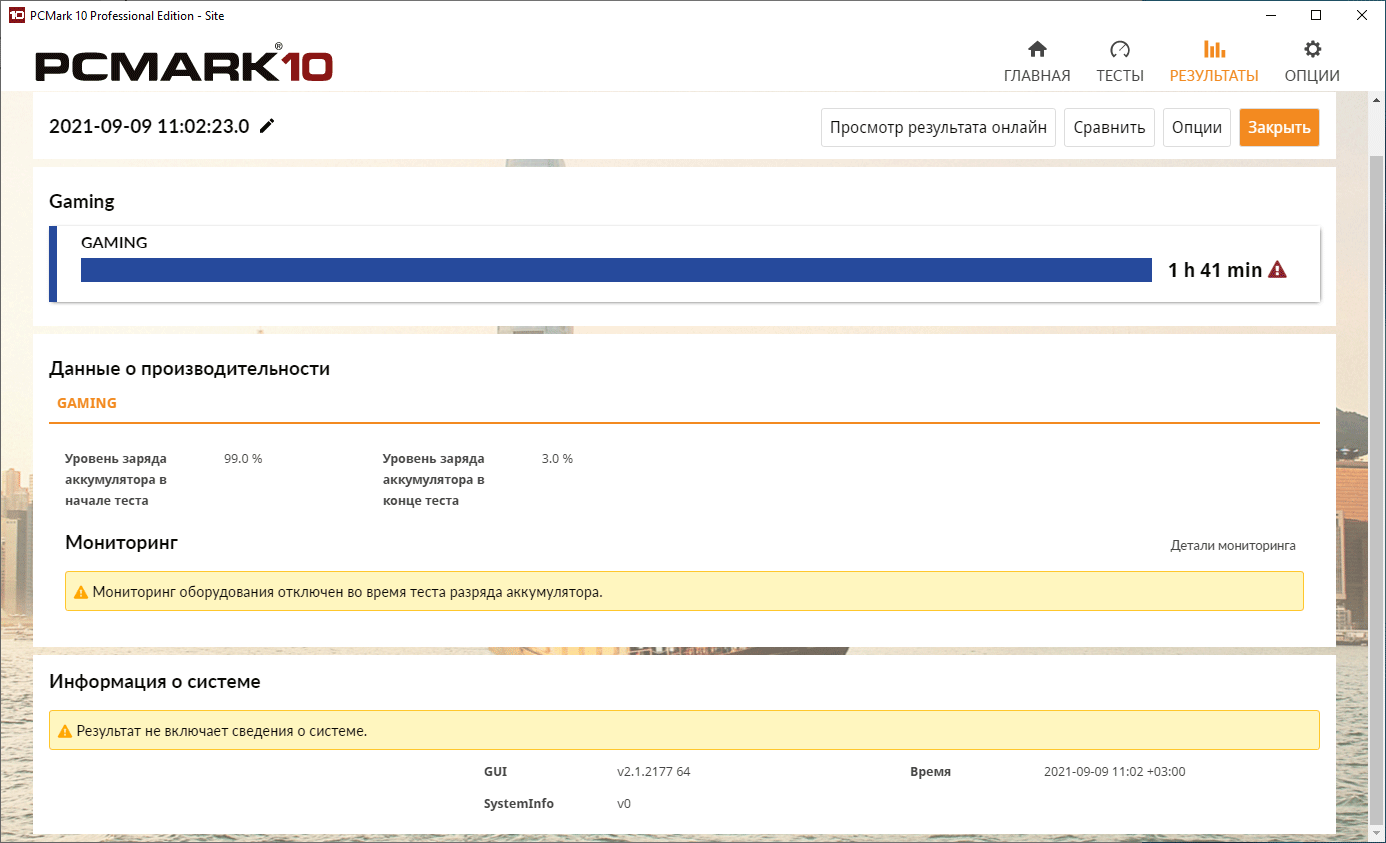Click the SystemInfo version v0
The width and height of the screenshot is (1386, 843).
click(x=624, y=804)
